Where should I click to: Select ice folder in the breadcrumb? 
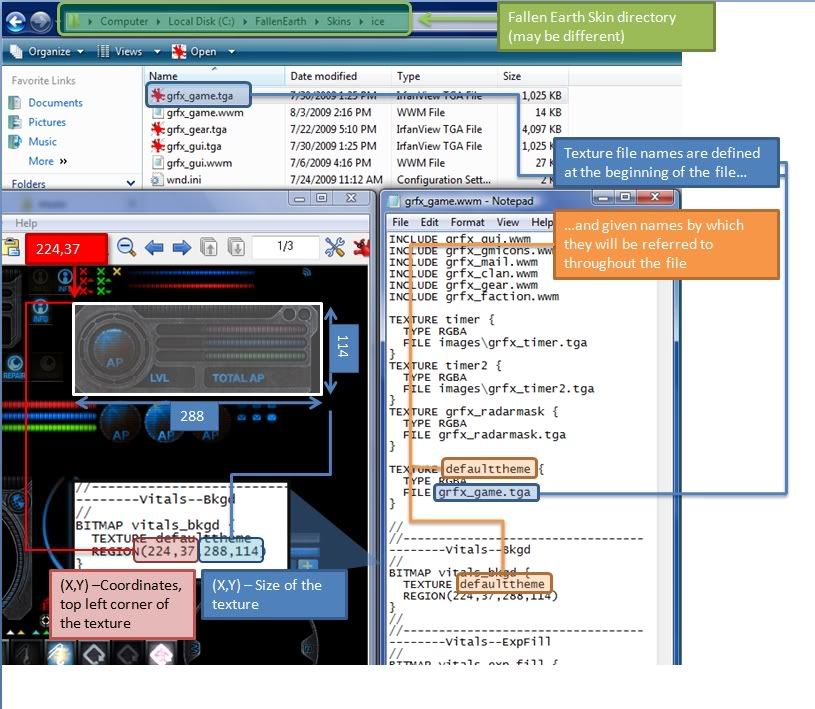[x=377, y=21]
